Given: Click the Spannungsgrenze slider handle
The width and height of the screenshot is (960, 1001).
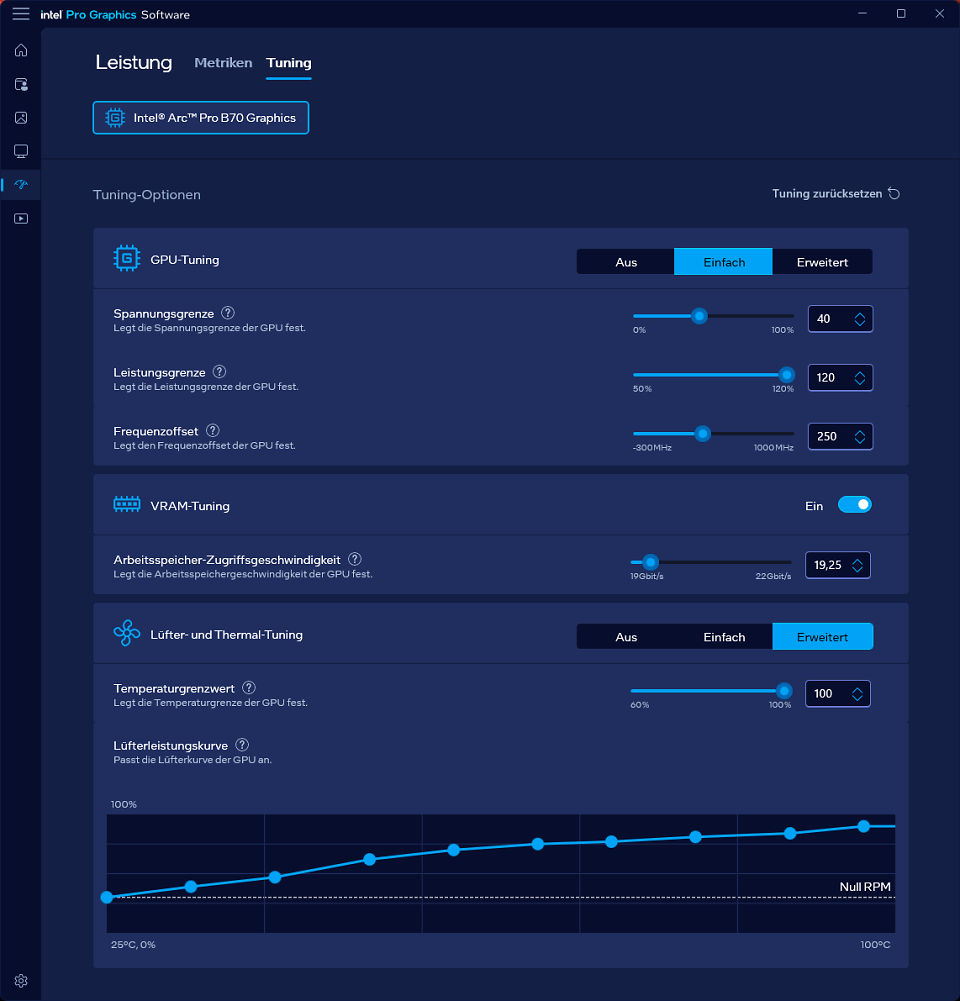Looking at the screenshot, I should pos(700,316).
